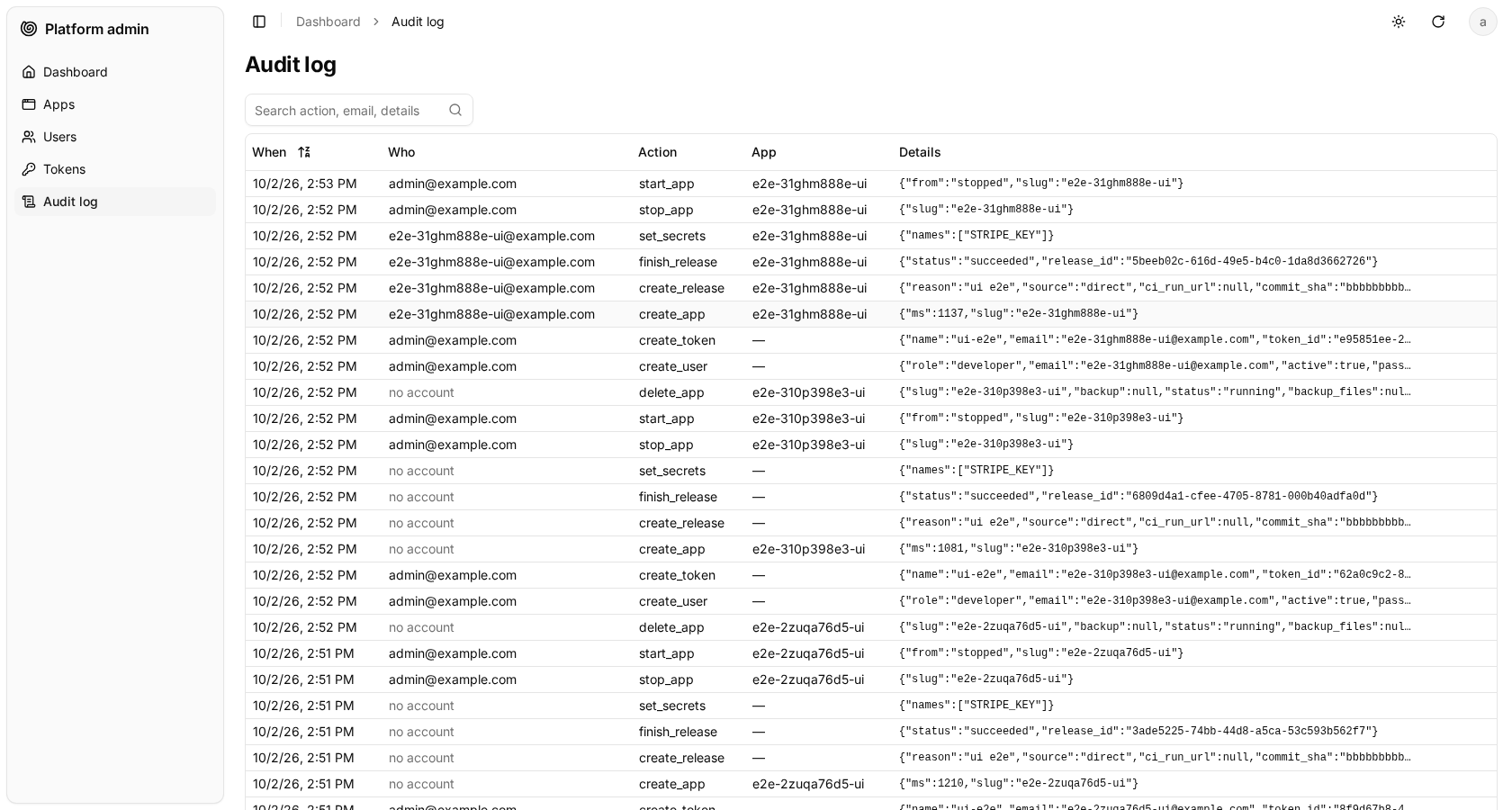Click 'no account' in delete_app e2e-310p398e3-ui row
Screen dimensions: 1512x810
pyautogui.click(x=421, y=392)
